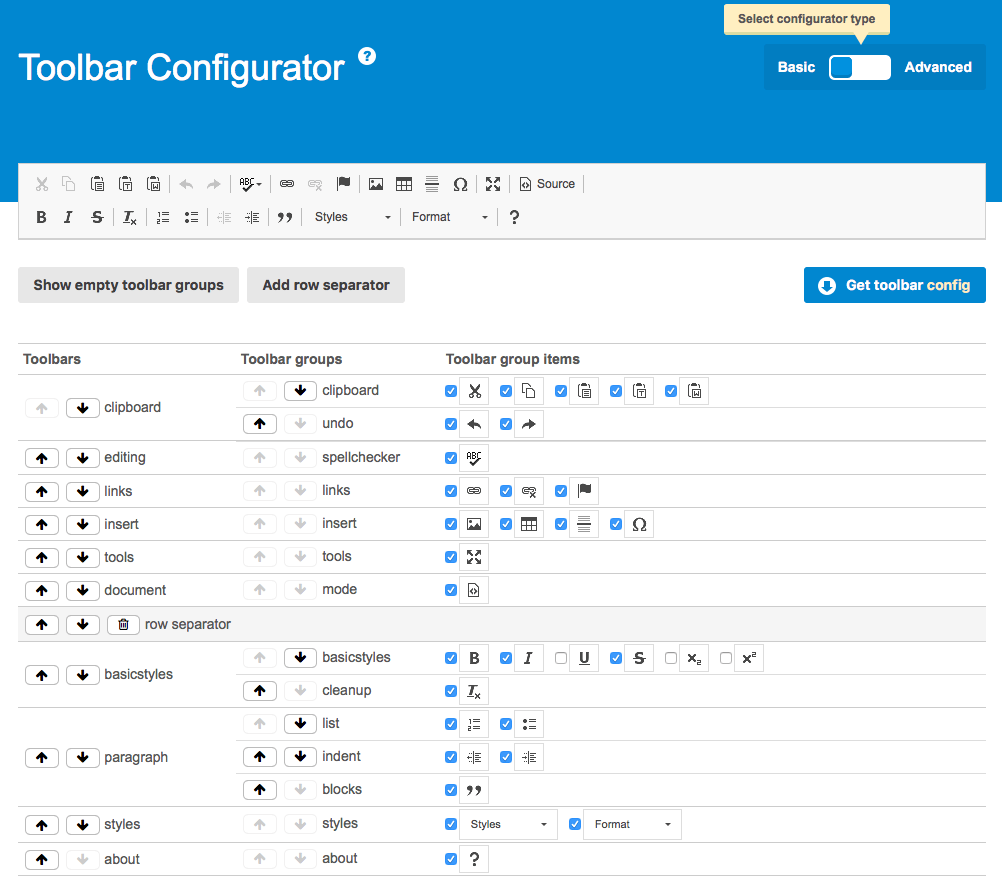Open the Format dropdown in editor toolbar
This screenshot has height=884, width=1002.
449,217
